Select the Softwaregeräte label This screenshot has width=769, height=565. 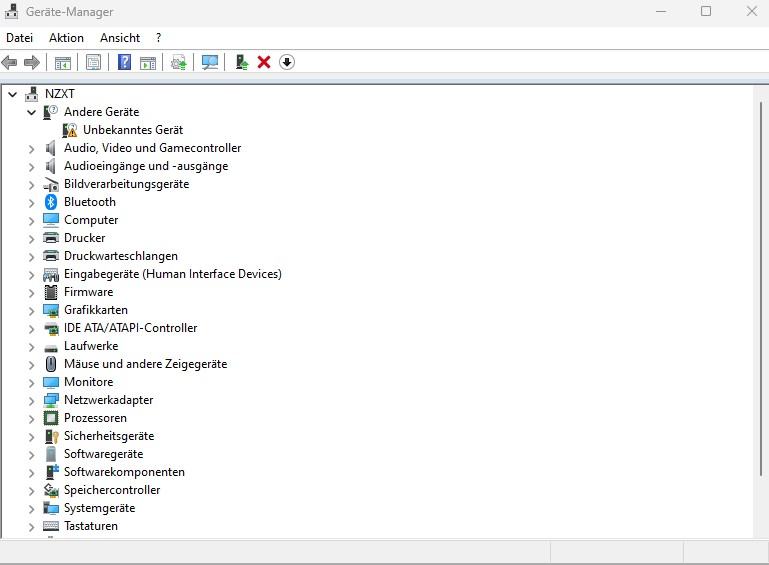coord(103,454)
